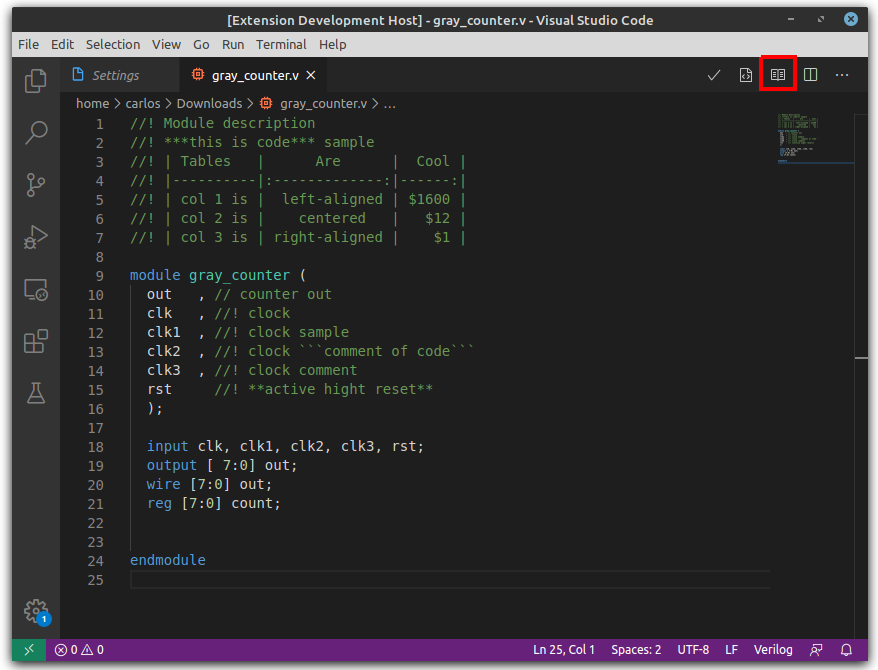Screen dimensions: 878x670
Task: Click the checkmark icon in editor toolbar
Action: [x=713, y=75]
